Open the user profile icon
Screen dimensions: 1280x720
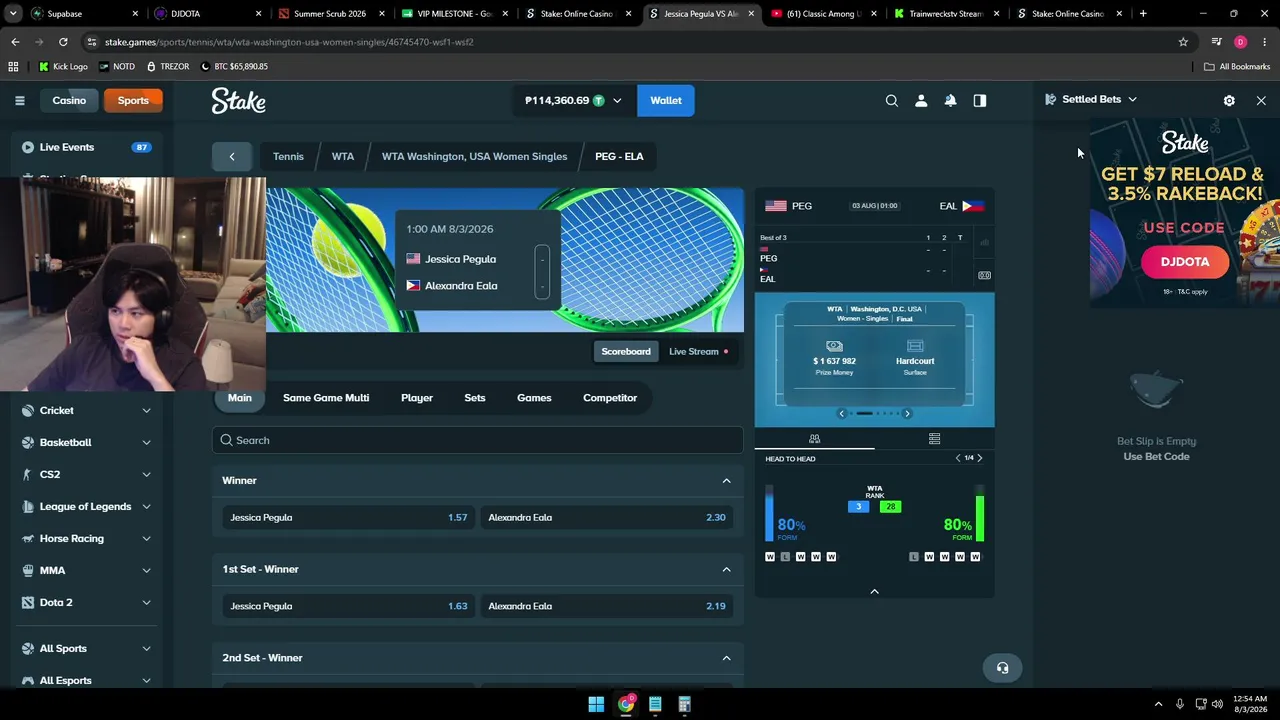pyautogui.click(x=921, y=100)
